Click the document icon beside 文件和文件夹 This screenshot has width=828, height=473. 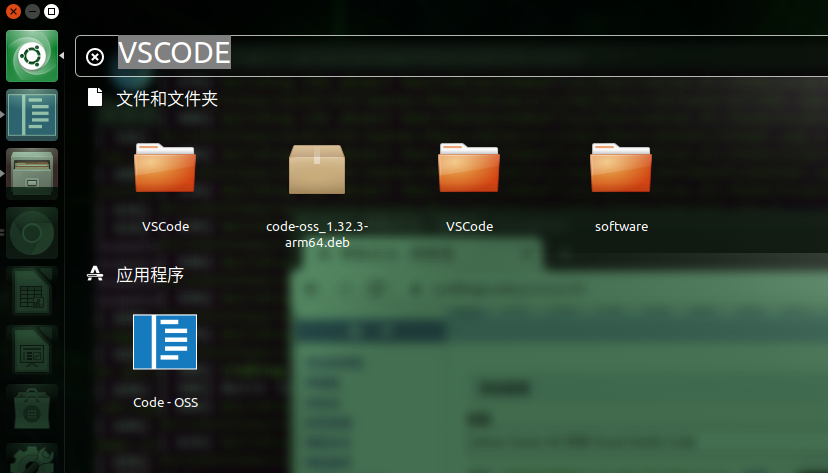point(95,97)
